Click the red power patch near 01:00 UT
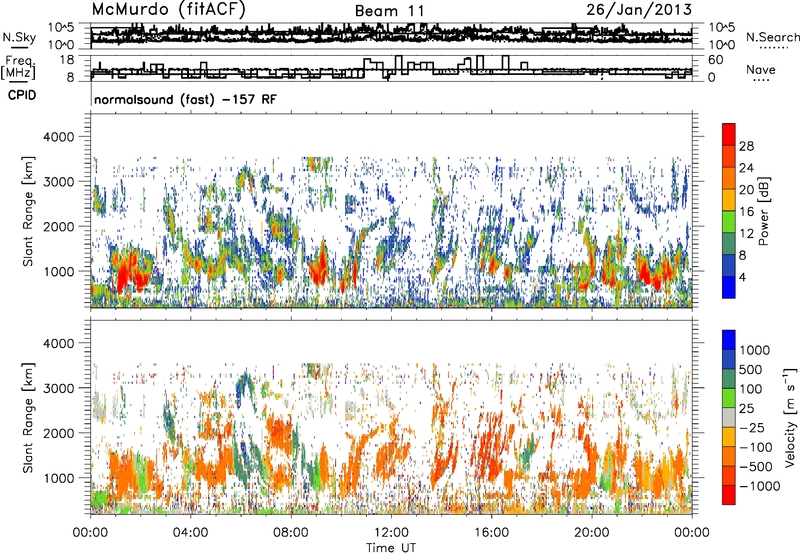Screen dimensions: 800x554 [124, 272]
